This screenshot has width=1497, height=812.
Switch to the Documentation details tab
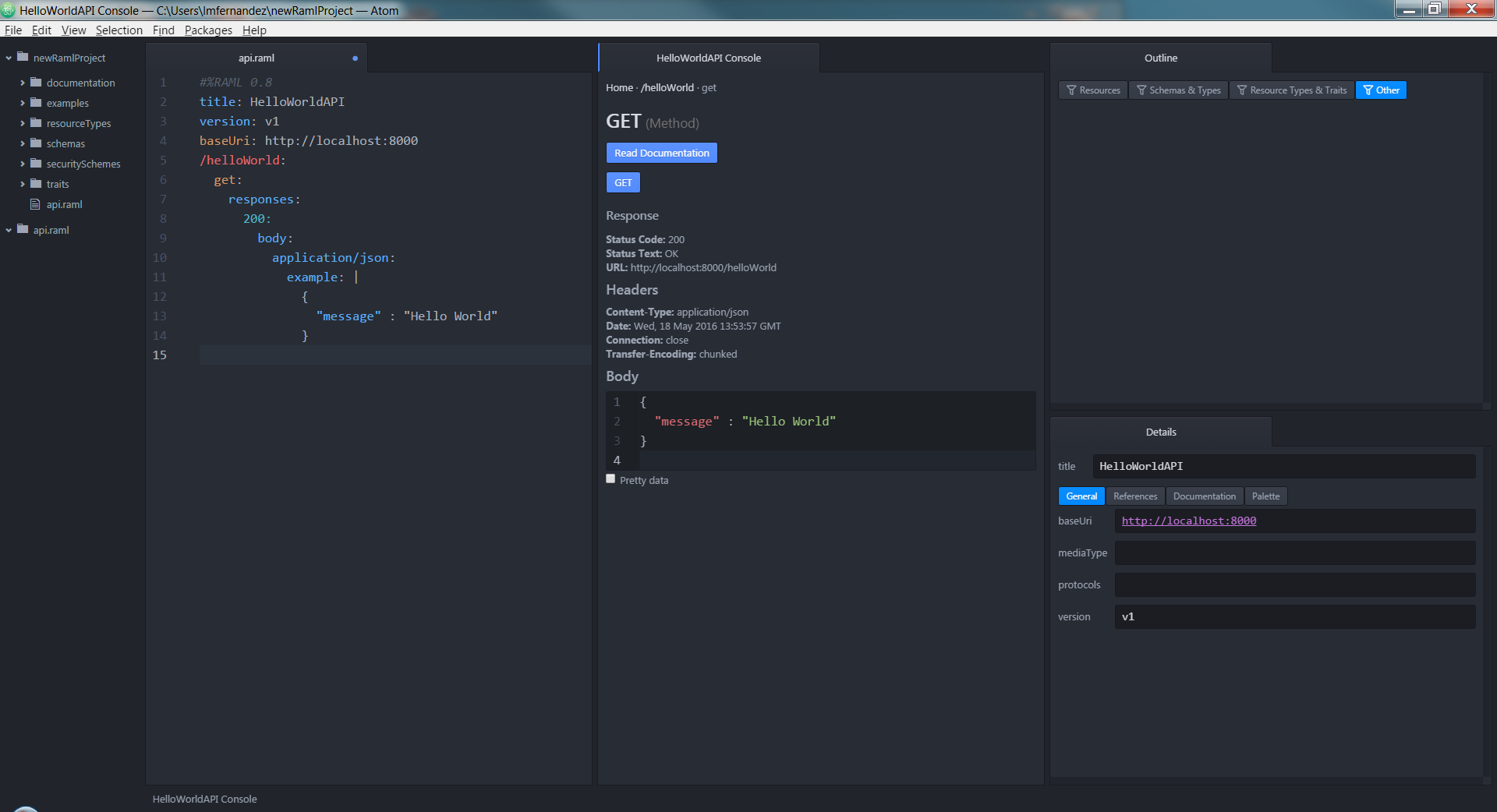(1205, 496)
